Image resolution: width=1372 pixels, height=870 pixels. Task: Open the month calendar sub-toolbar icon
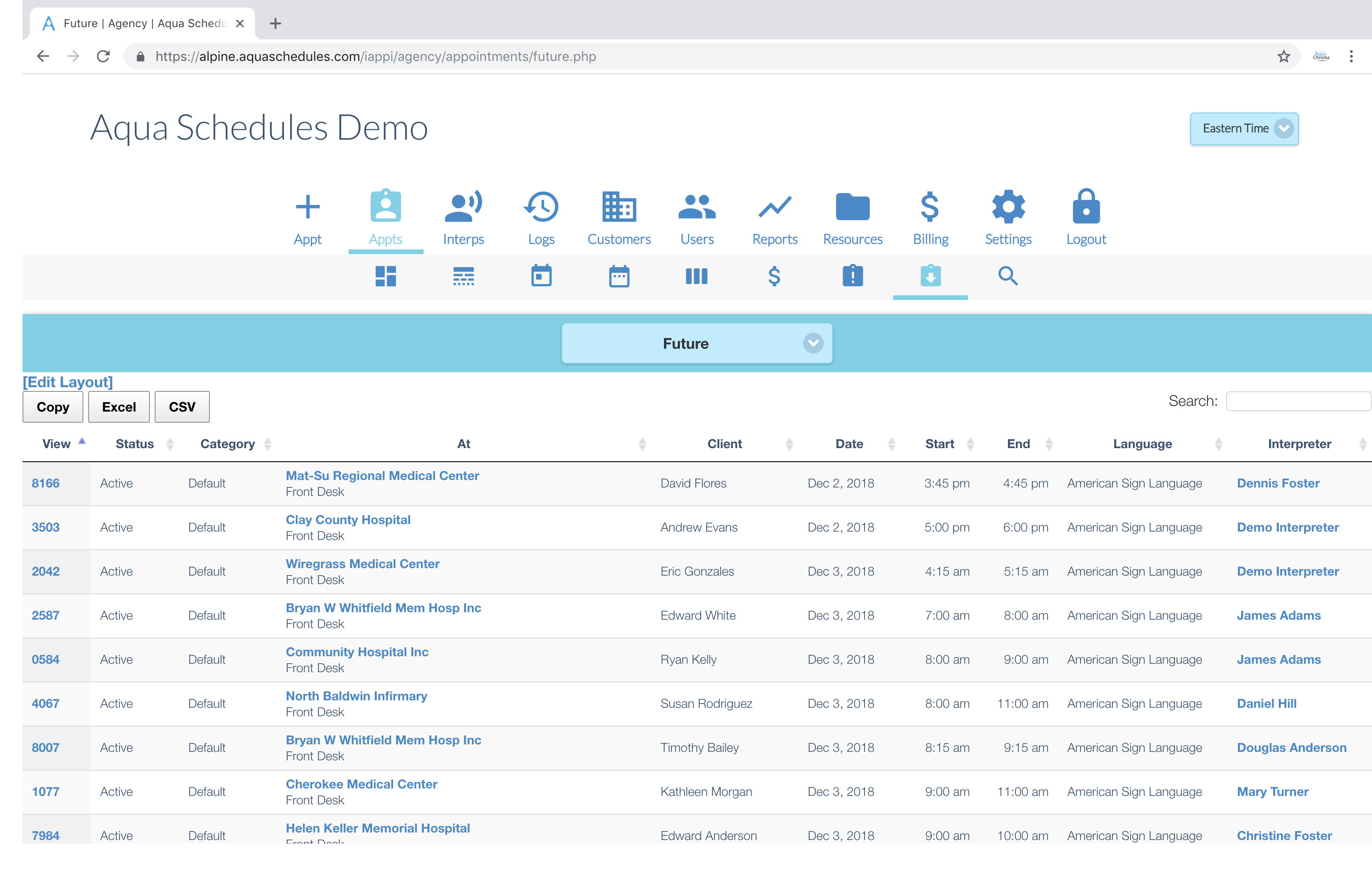tap(619, 276)
